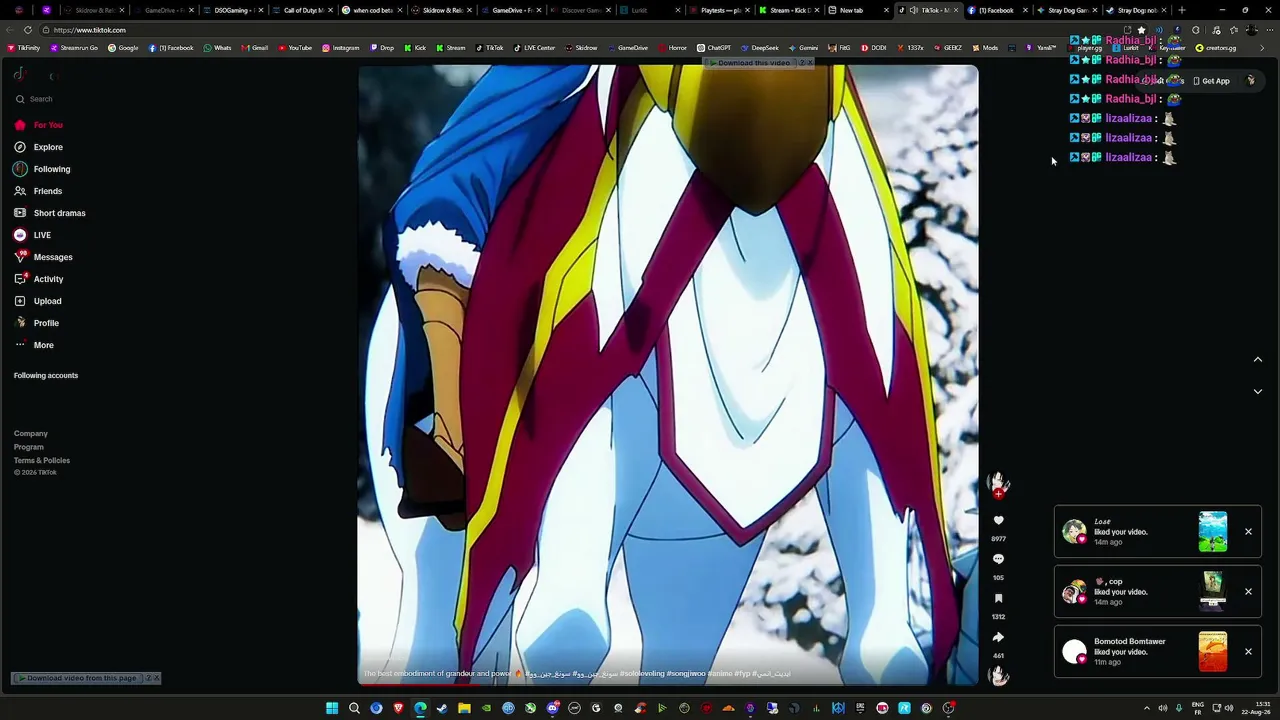This screenshot has height=720, width=1280.
Task: Switch to the DSOGaming browser tab
Action: [x=231, y=10]
